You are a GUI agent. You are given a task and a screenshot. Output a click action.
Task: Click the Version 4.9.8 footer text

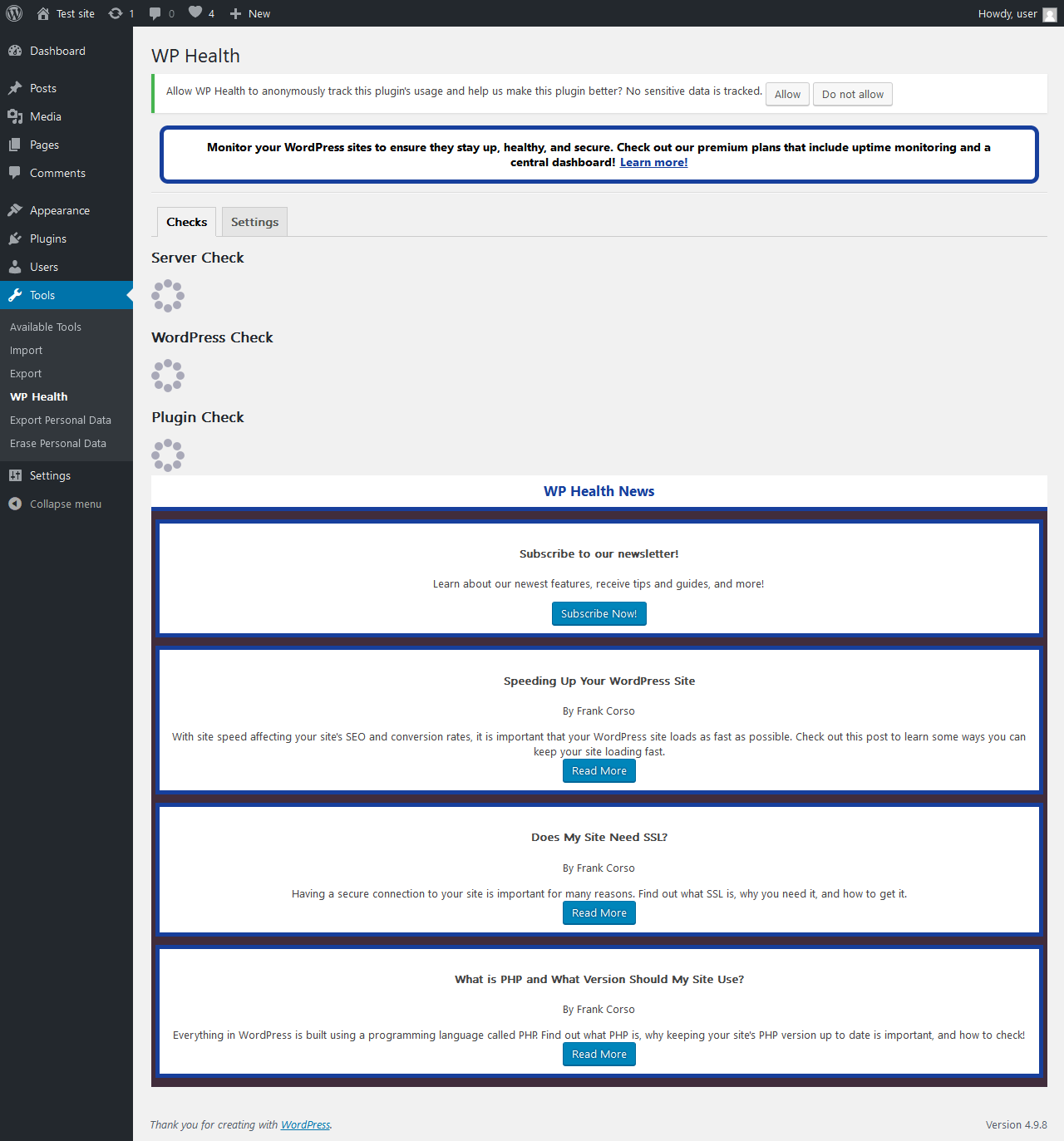[1017, 1124]
